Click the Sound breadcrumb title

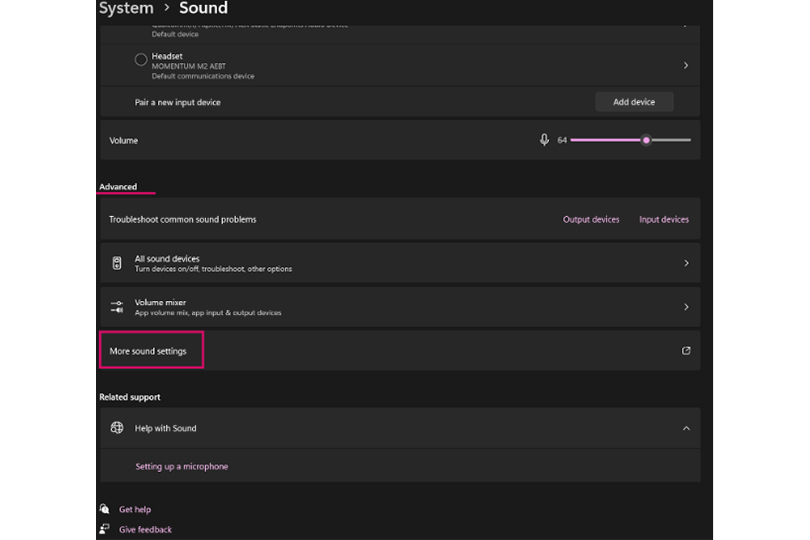tap(203, 9)
